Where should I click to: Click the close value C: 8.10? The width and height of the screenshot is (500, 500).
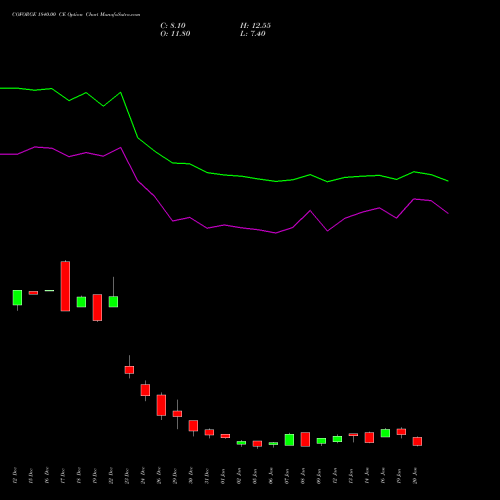pyautogui.click(x=173, y=26)
